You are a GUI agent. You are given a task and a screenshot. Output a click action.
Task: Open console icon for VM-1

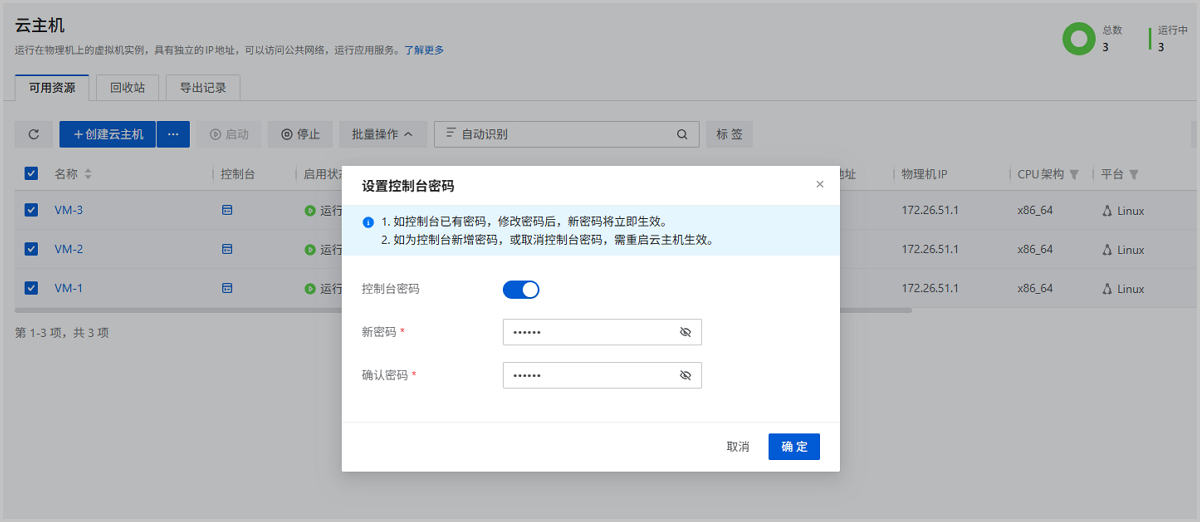[227, 289]
